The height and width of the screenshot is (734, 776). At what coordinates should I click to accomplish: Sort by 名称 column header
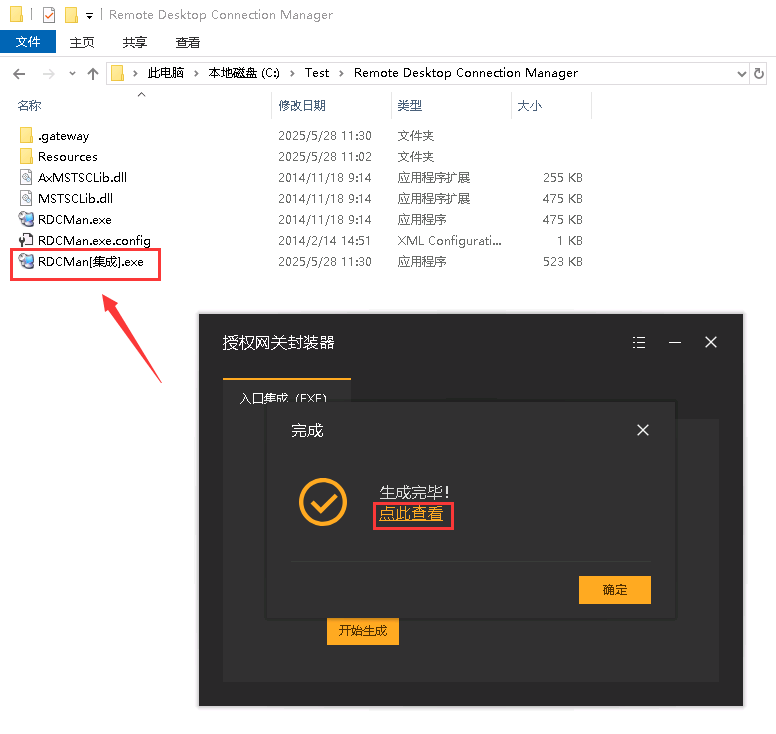pyautogui.click(x=29, y=105)
